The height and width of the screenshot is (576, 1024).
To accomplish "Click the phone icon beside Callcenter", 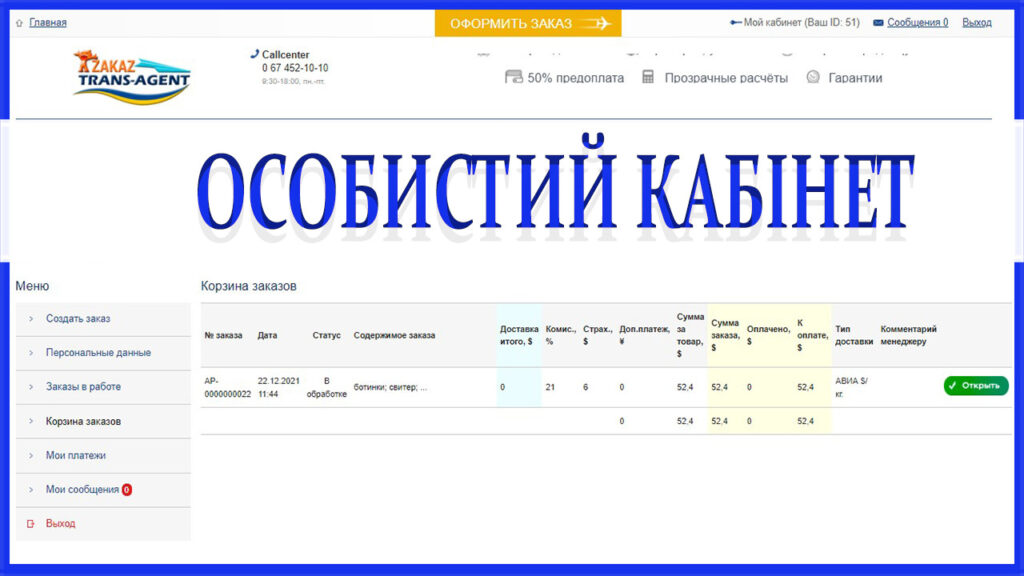I will (x=254, y=54).
